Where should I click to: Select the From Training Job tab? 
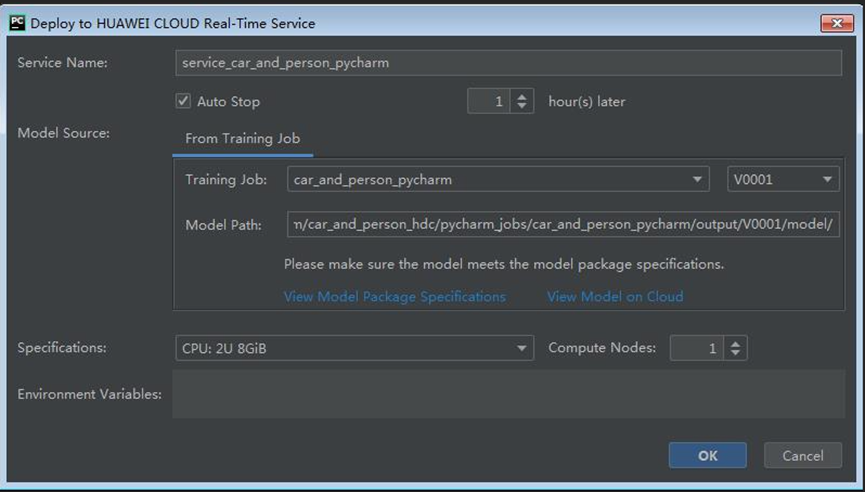(x=243, y=139)
